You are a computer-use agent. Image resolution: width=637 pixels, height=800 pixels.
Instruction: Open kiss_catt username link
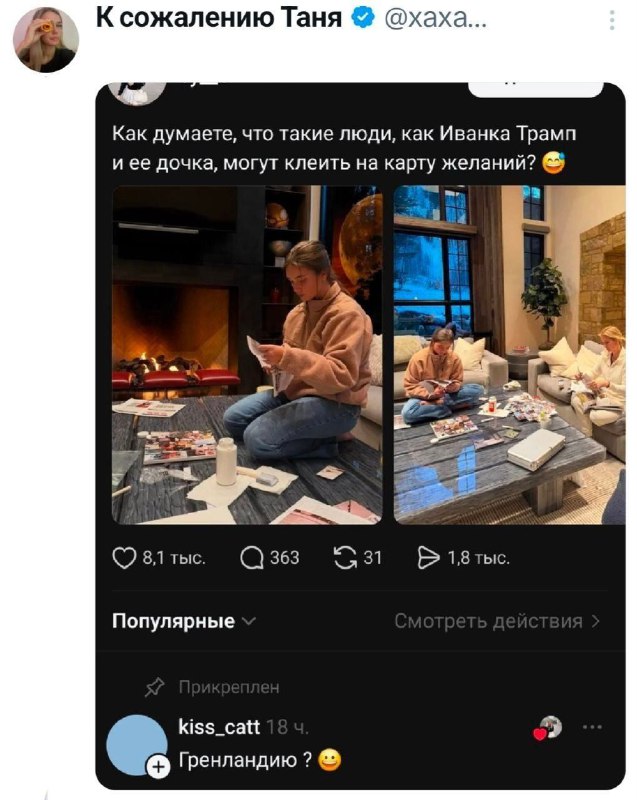click(x=217, y=727)
